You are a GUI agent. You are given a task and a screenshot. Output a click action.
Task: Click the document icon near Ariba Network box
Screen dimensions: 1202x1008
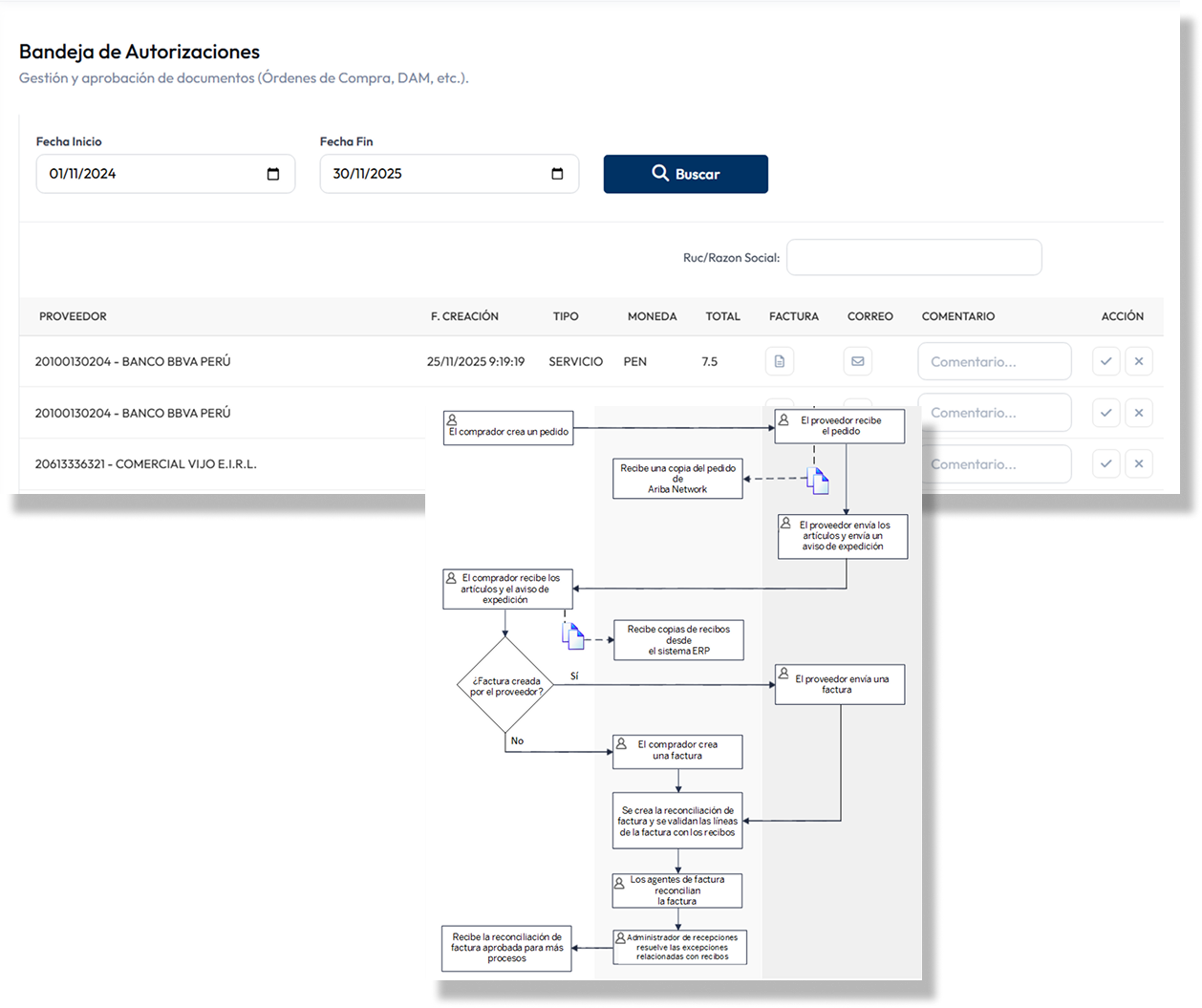tap(819, 481)
